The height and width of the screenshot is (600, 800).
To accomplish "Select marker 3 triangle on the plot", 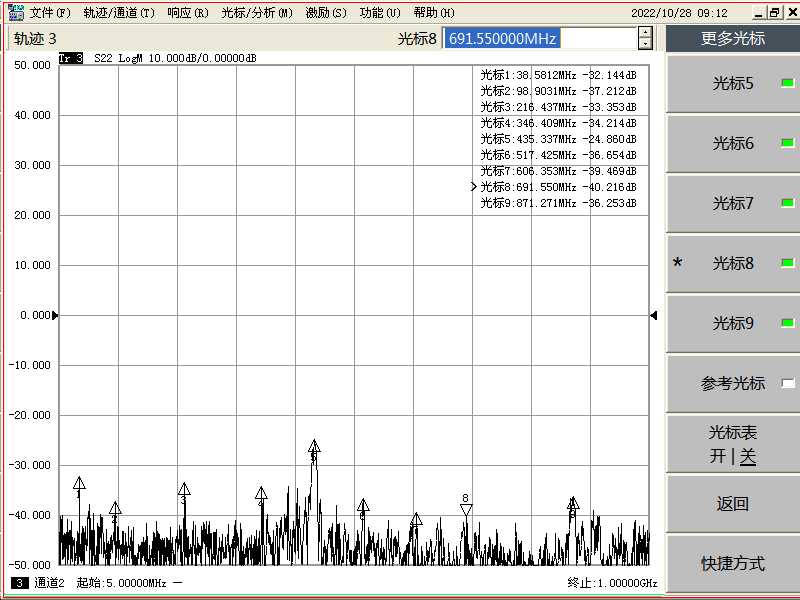I will [x=184, y=489].
